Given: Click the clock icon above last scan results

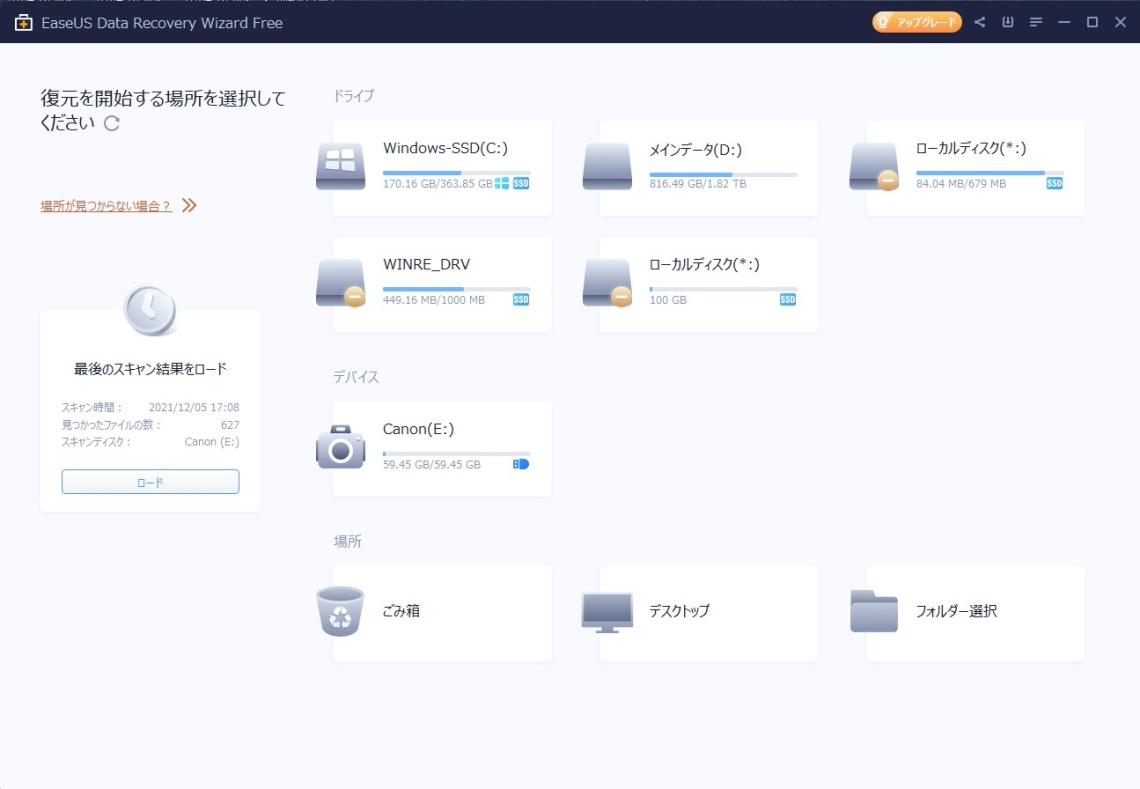Looking at the screenshot, I should point(150,311).
